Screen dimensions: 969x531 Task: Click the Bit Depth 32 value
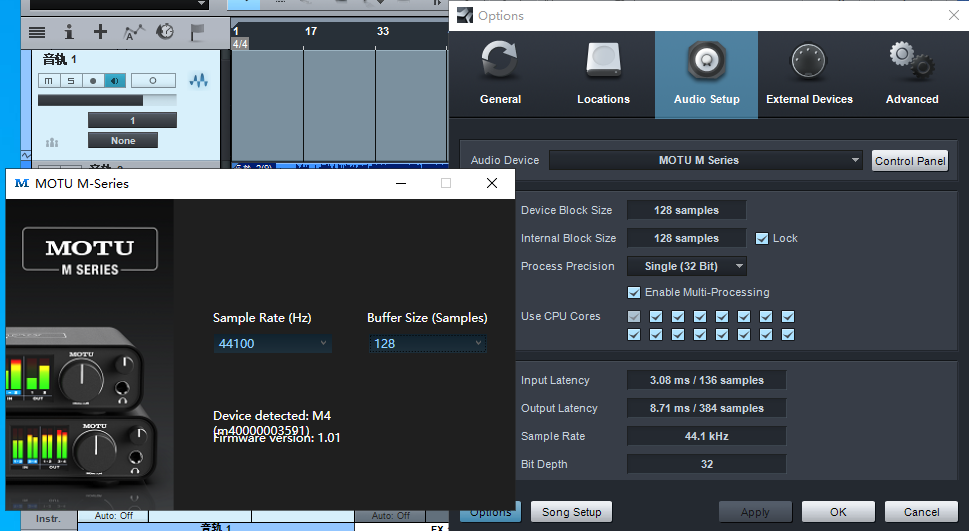706,464
